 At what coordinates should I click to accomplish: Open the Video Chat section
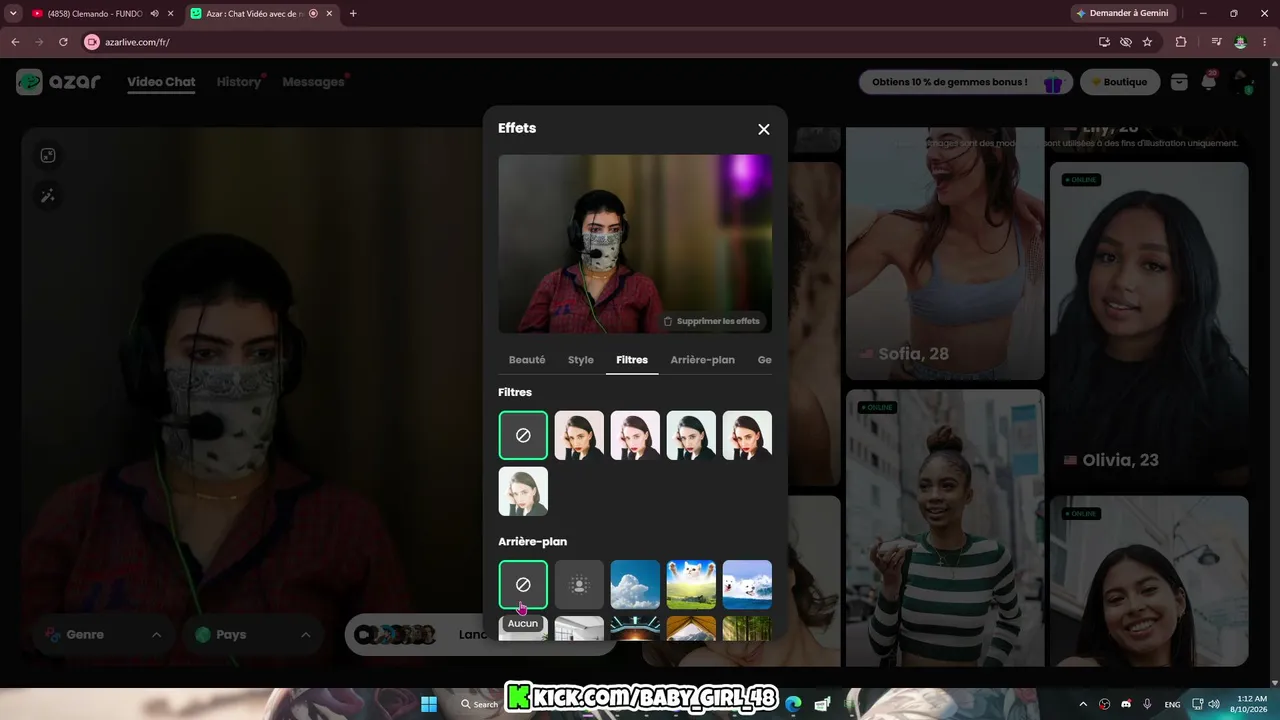[x=161, y=82]
